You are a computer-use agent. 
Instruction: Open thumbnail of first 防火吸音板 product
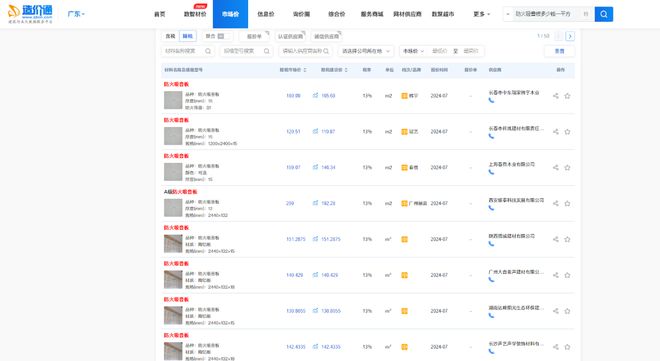tap(173, 100)
